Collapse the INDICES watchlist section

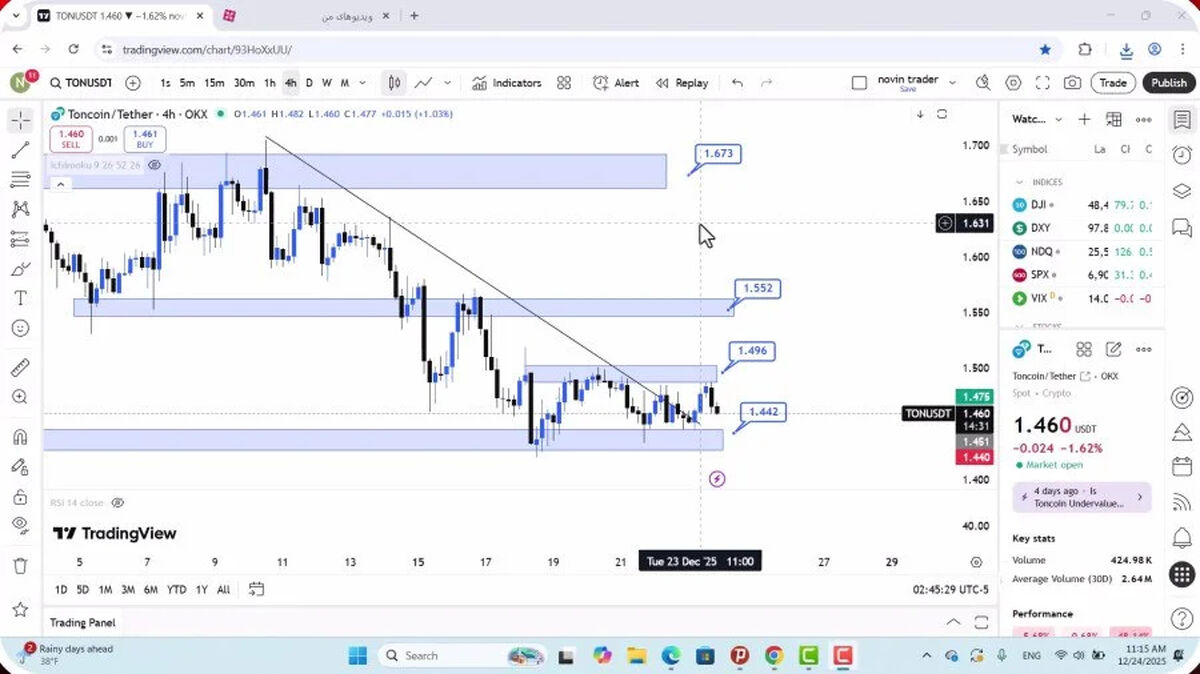tap(1020, 182)
